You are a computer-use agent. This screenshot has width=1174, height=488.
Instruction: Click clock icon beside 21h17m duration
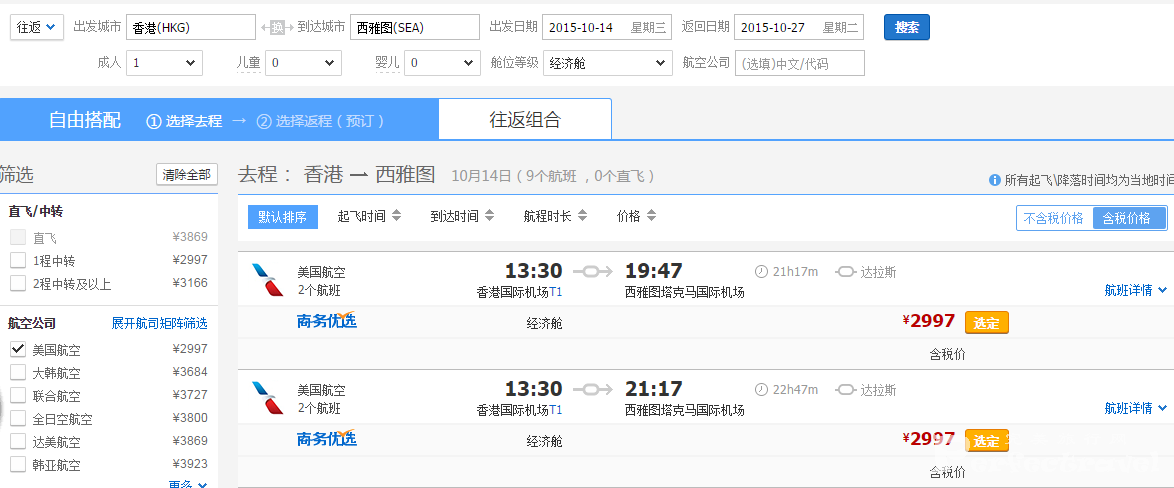coord(761,272)
